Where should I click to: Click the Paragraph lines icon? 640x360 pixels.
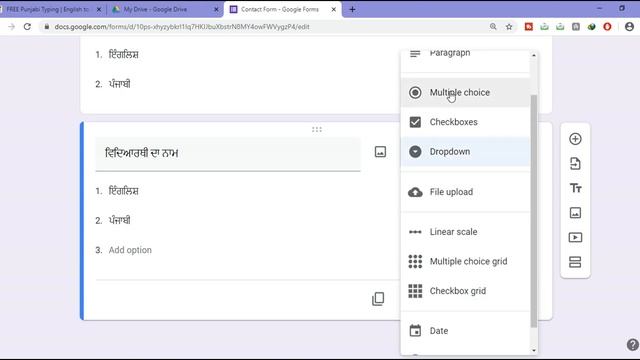click(415, 53)
